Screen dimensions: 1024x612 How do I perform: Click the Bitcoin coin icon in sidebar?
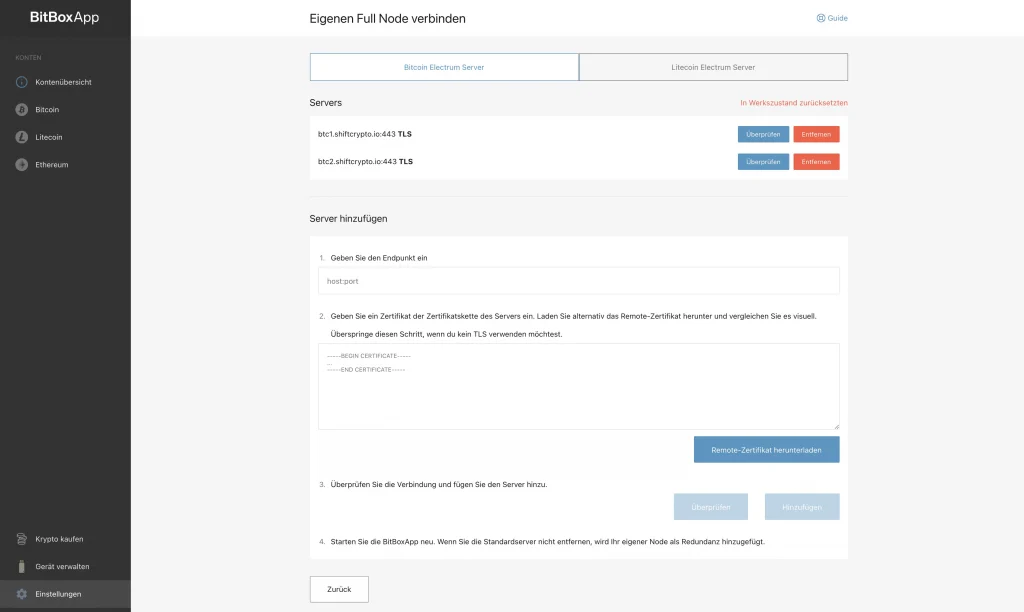[x=21, y=109]
